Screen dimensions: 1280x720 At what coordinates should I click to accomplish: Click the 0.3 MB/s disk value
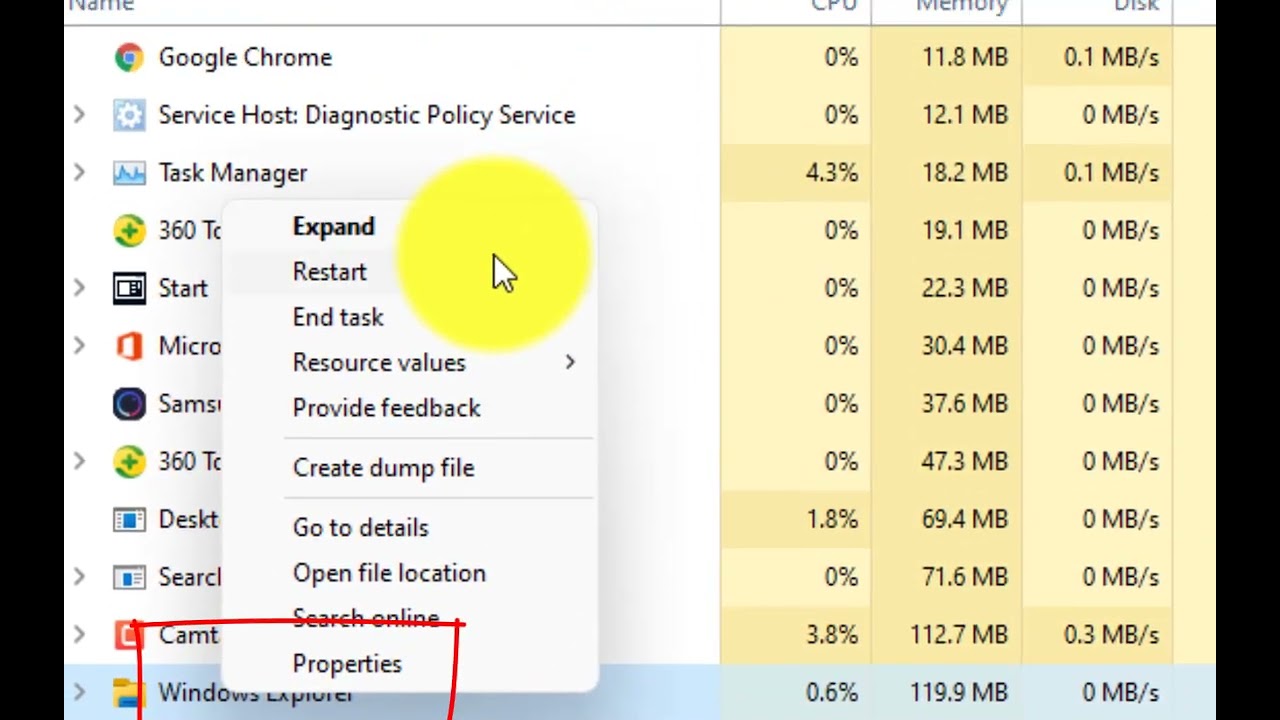(1112, 635)
